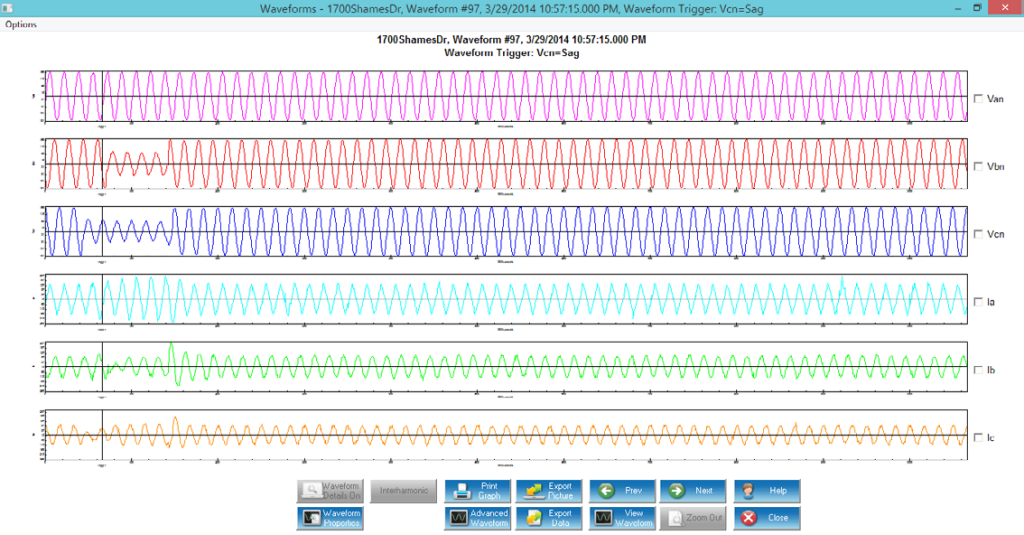The image size is (1024, 535).
Task: Tick the Ib current checkbox
Action: 978,370
